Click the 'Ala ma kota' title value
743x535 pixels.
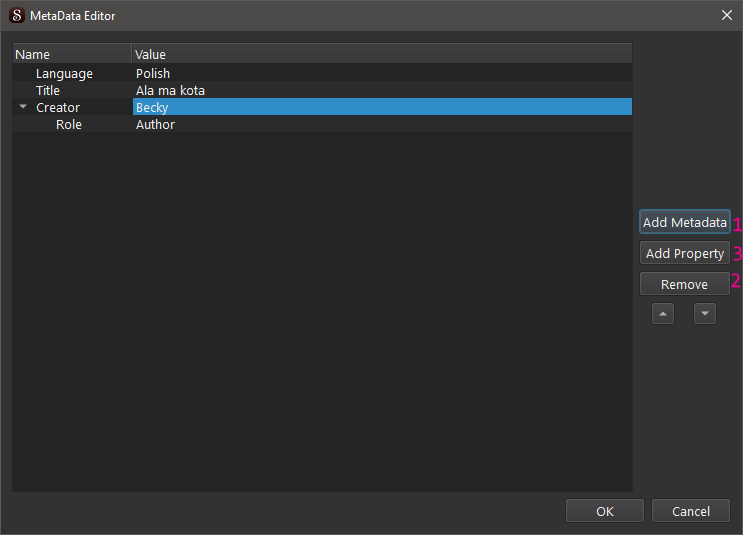170,90
